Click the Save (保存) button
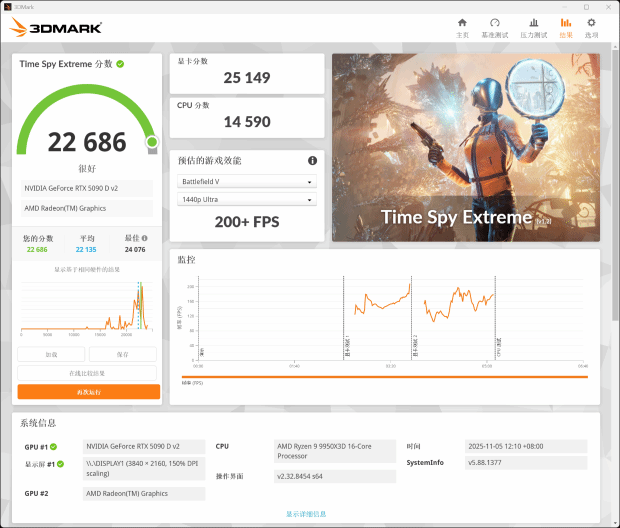Screen dimensions: 620x528 [x=123, y=354]
